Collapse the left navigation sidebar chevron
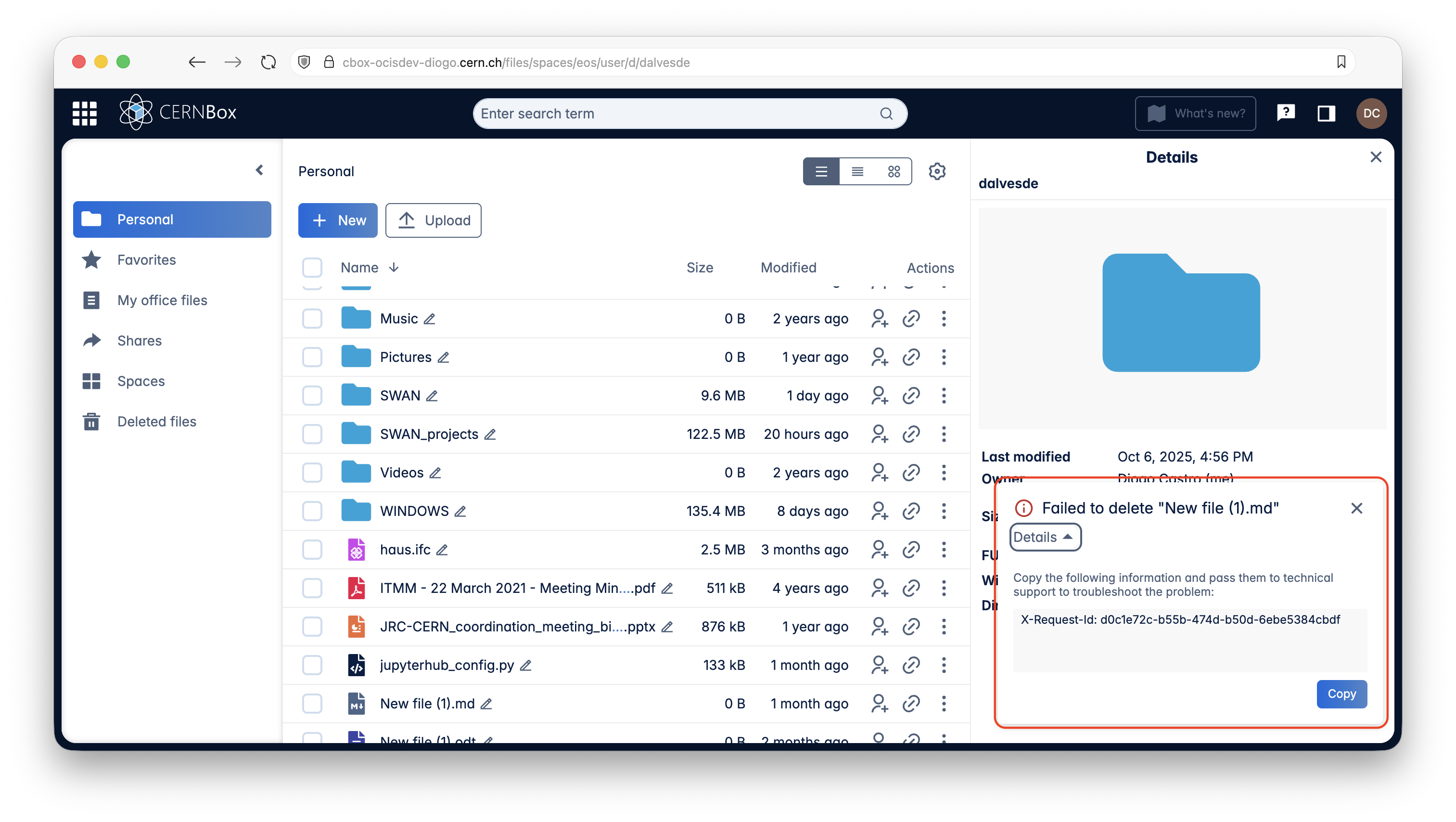1456x822 pixels. tap(259, 170)
